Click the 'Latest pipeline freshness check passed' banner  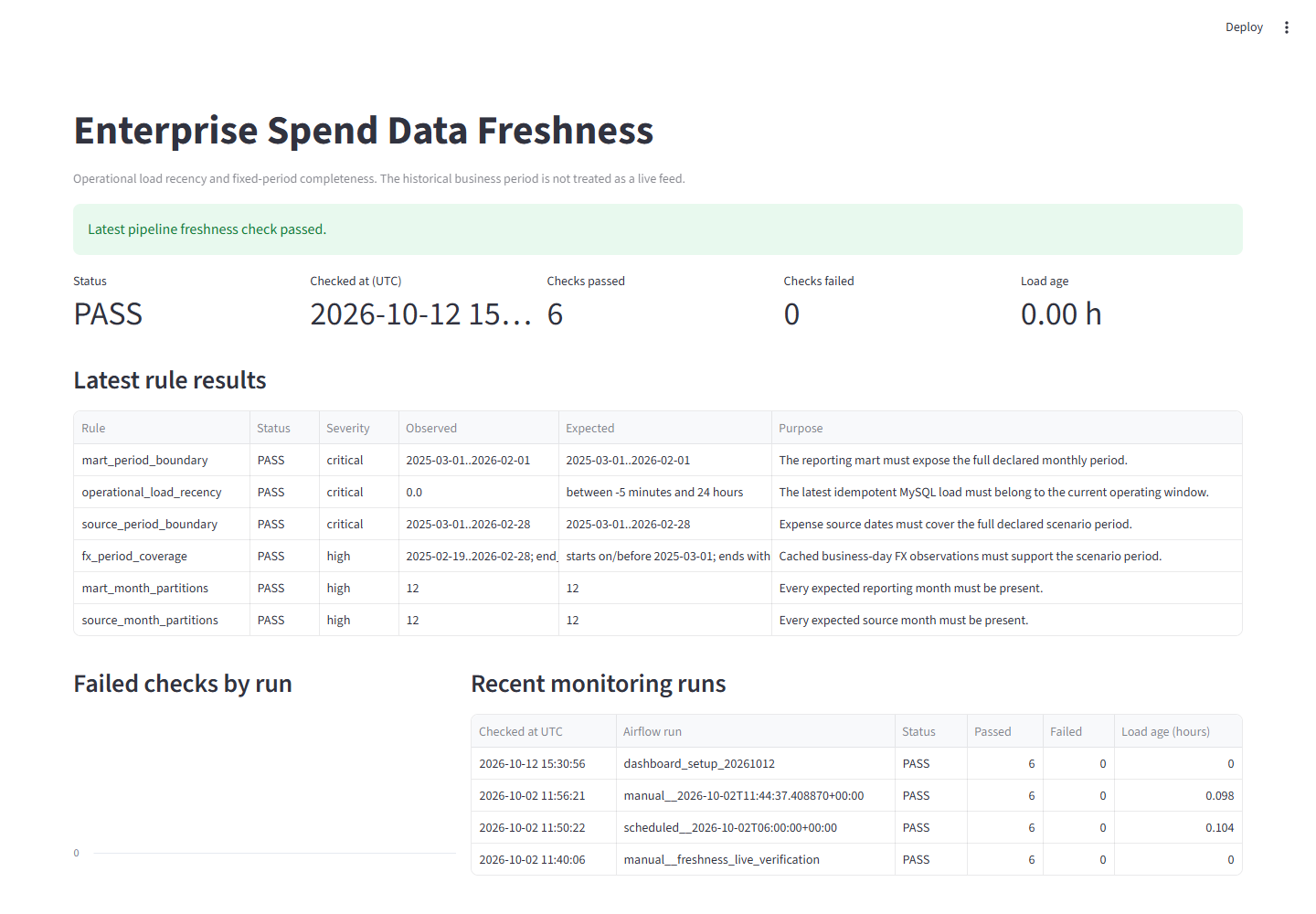pyautogui.click(x=658, y=229)
